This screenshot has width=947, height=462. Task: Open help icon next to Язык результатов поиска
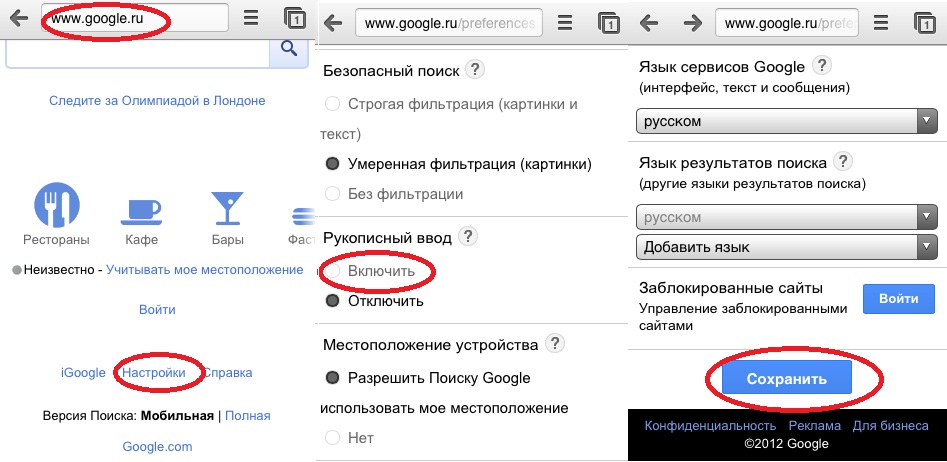[843, 161]
